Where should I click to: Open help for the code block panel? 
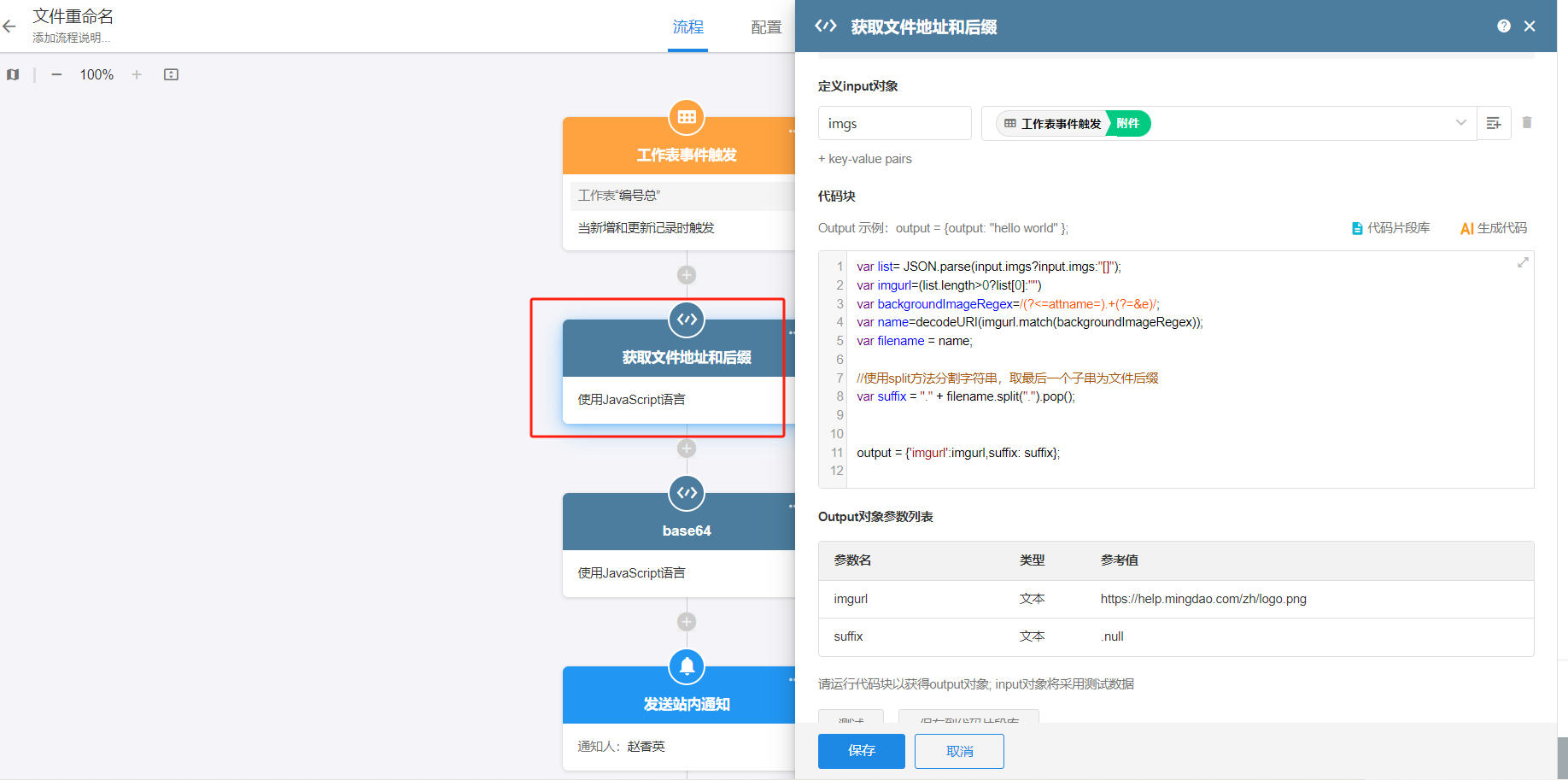(1504, 26)
